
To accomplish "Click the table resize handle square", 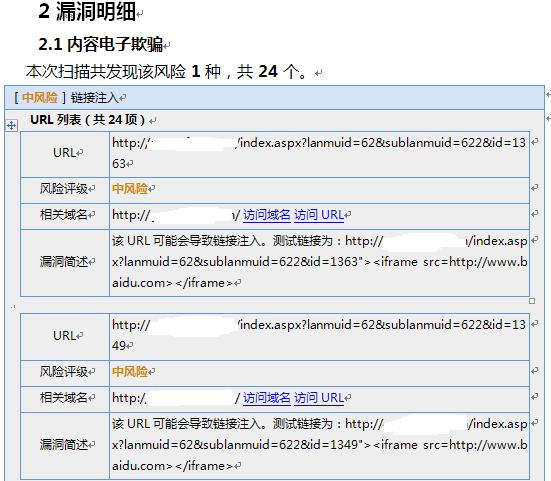I will click(x=532, y=301).
